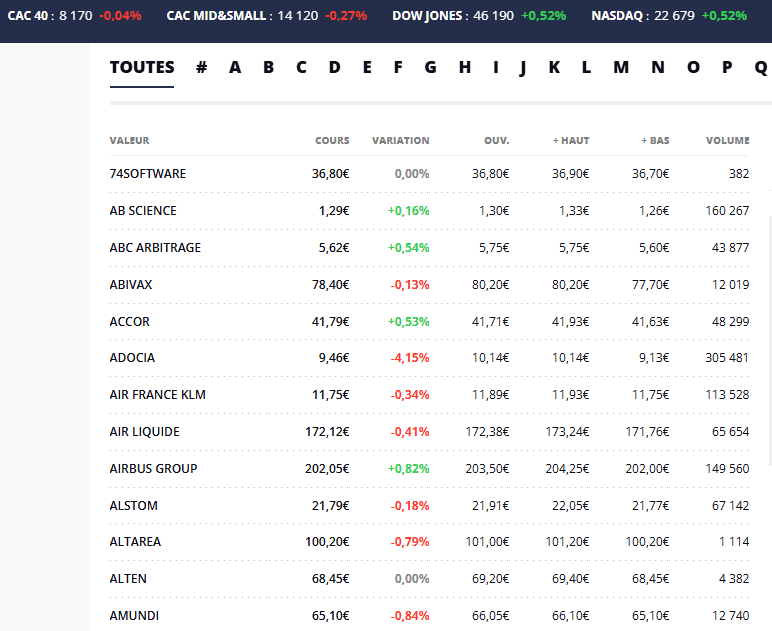Click the COURS column header
772x631 pixels.
(x=332, y=141)
